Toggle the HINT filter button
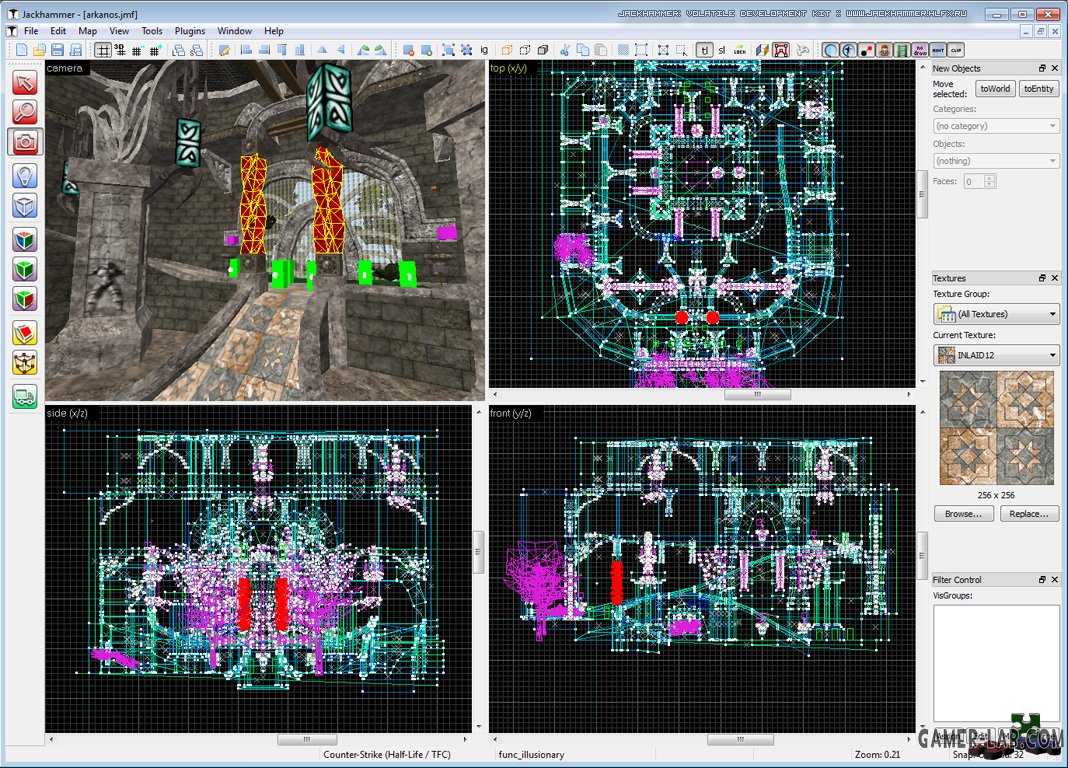Screen dimensions: 1068x768 [x=938, y=50]
